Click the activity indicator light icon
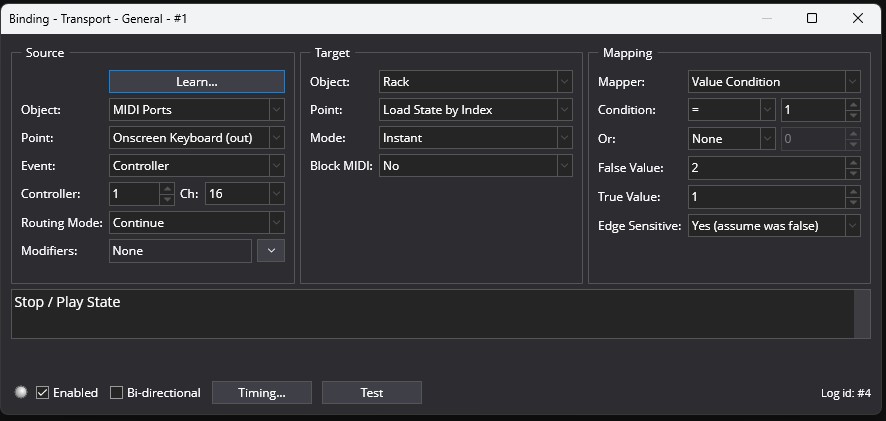 pyautogui.click(x=21, y=392)
